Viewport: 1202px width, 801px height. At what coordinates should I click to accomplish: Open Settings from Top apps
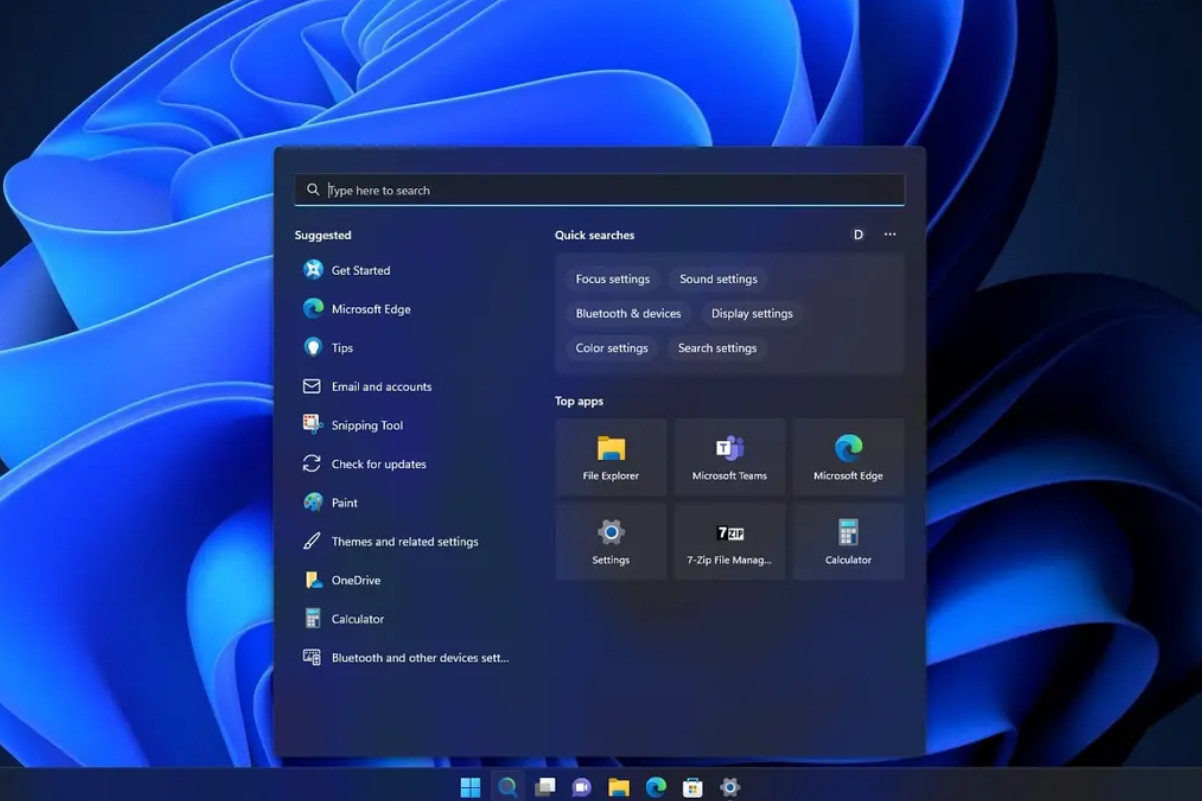pyautogui.click(x=610, y=541)
